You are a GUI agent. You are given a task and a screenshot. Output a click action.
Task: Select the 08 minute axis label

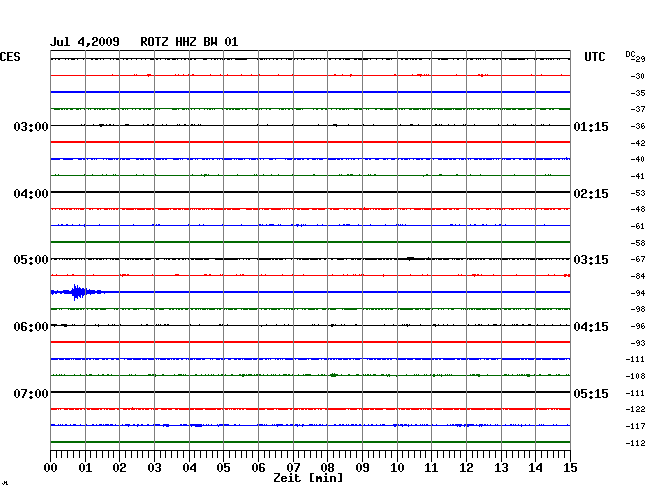(x=327, y=468)
